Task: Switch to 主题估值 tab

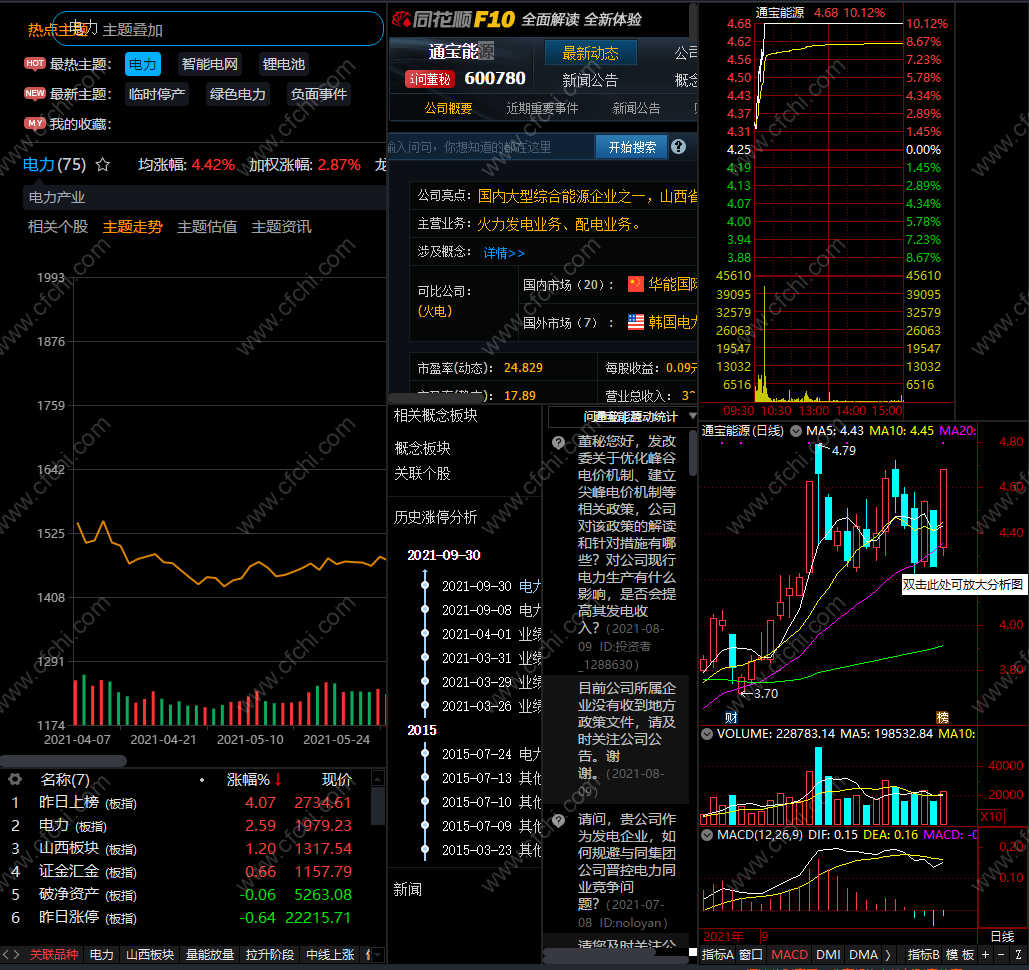Action: [x=207, y=227]
